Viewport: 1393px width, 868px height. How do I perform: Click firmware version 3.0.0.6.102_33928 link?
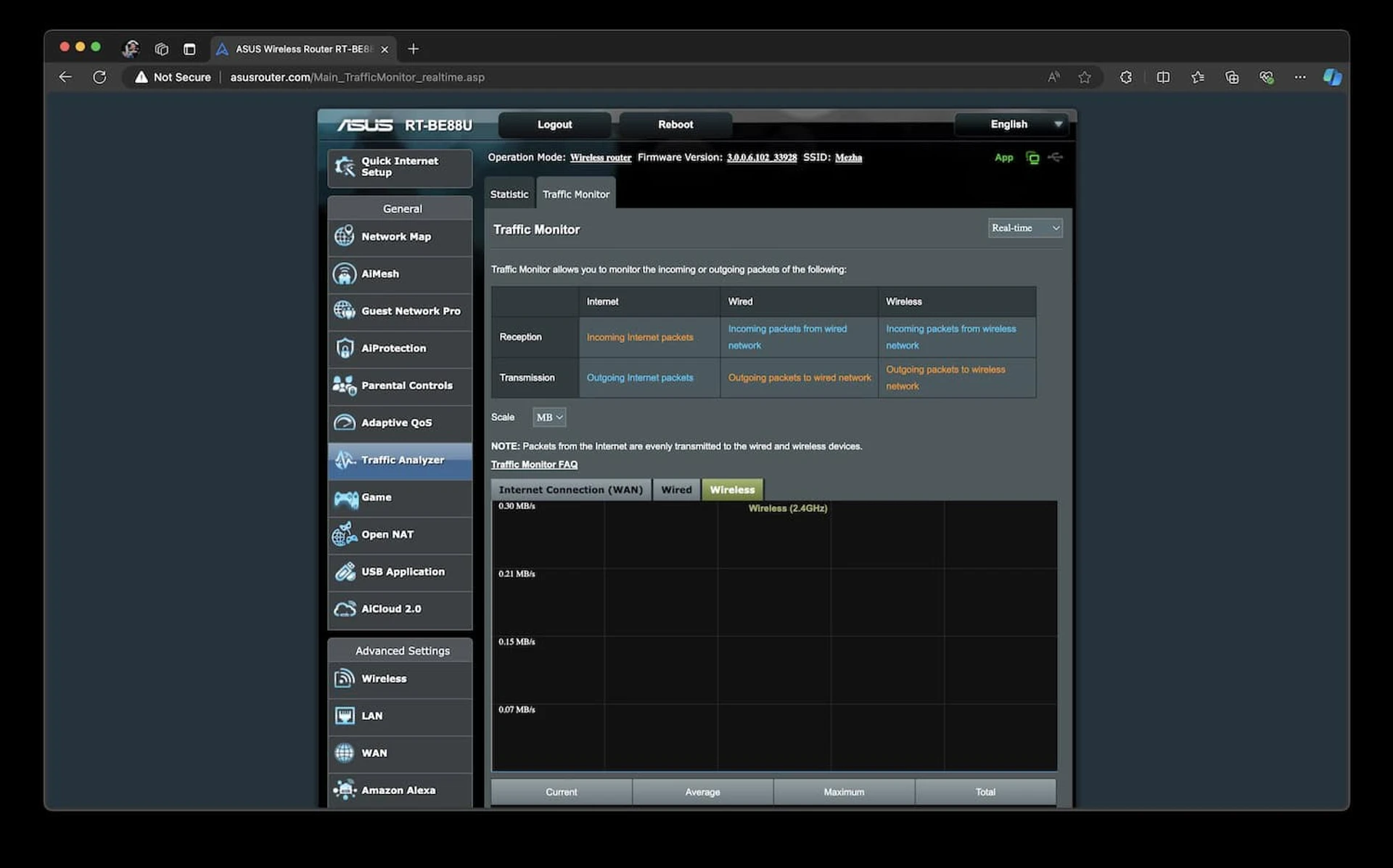click(x=762, y=157)
